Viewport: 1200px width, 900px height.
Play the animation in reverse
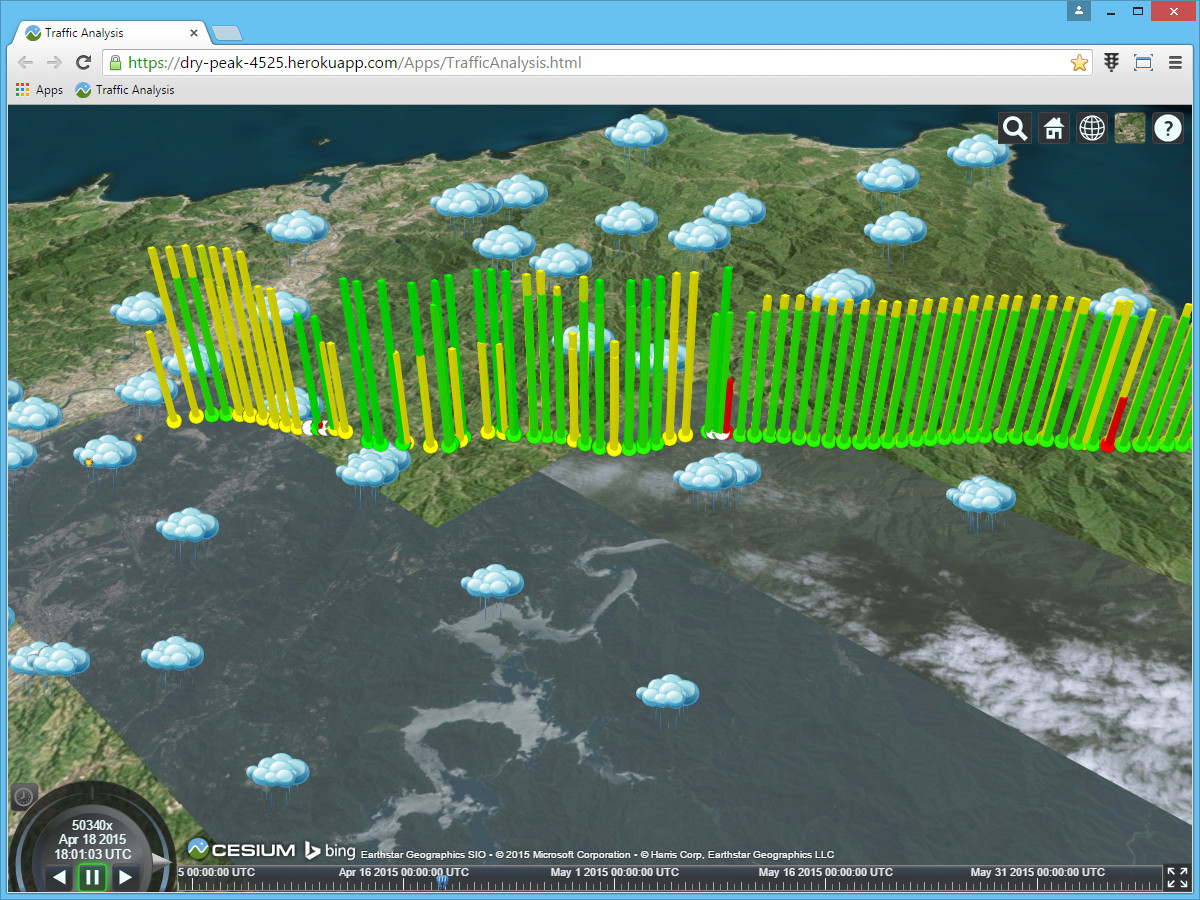coord(59,878)
